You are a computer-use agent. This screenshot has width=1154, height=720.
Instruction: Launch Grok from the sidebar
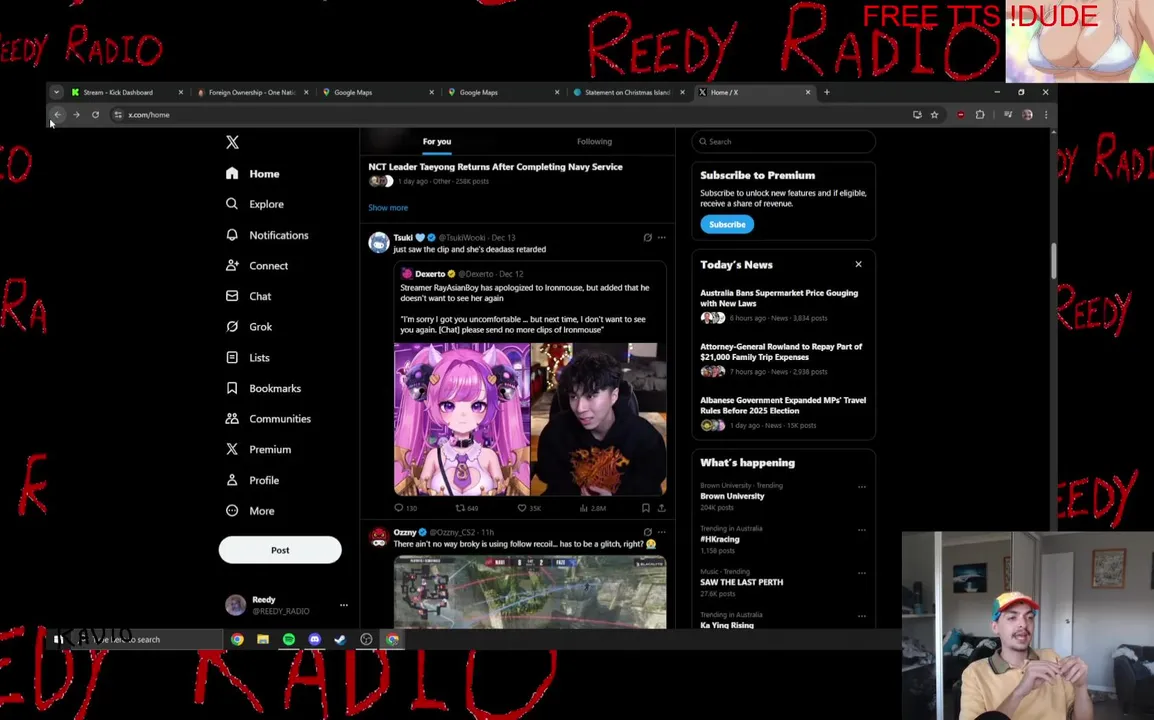point(249,327)
